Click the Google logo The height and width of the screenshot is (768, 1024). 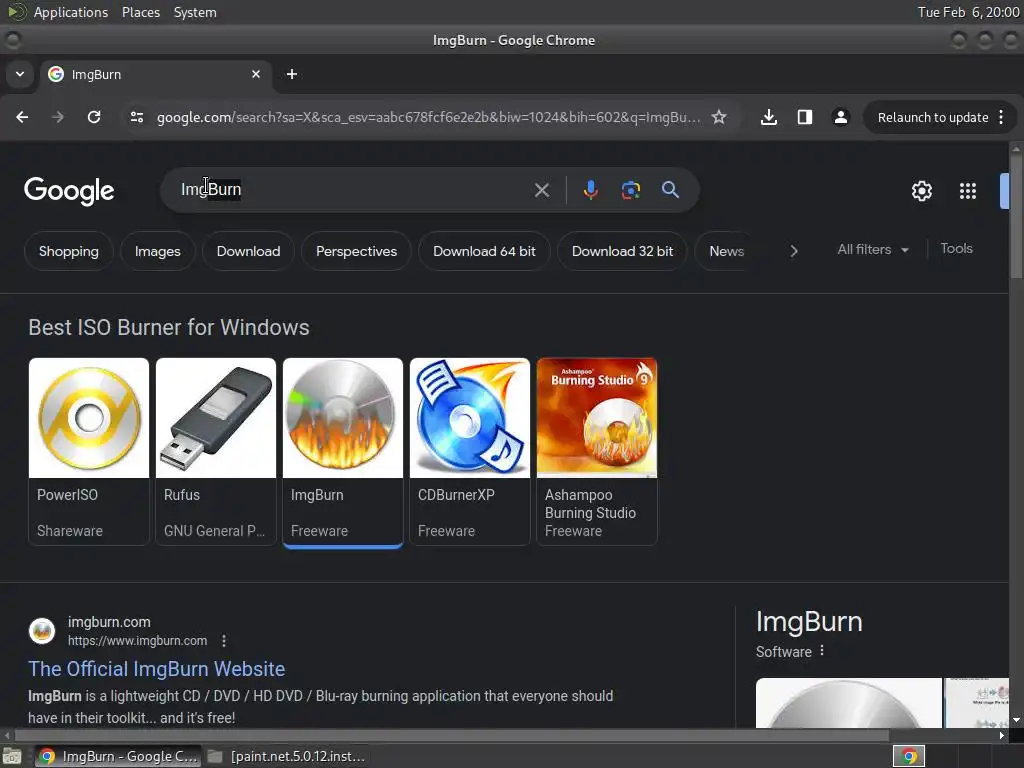click(69, 191)
